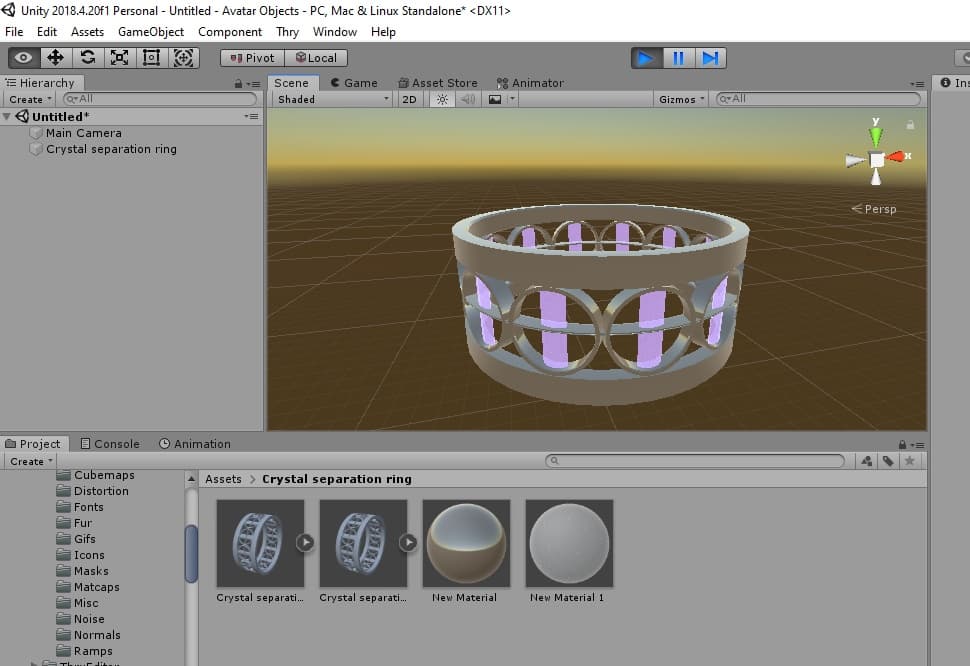Select the New Material thumbnail

pos(466,543)
